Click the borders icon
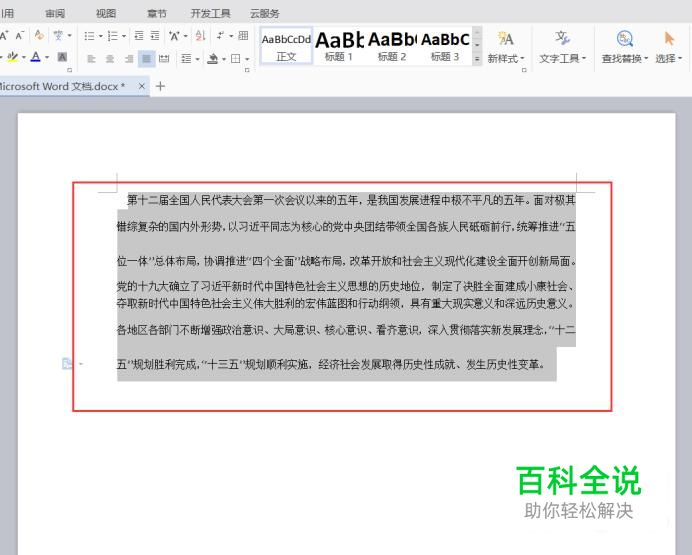This screenshot has height=555, width=692. pos(236,58)
